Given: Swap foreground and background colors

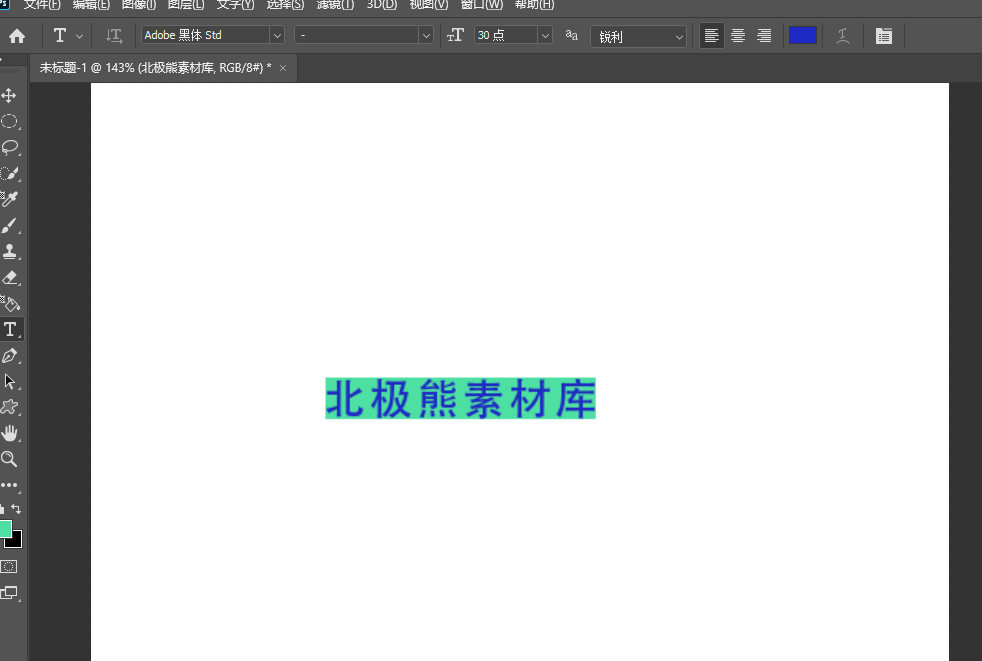Looking at the screenshot, I should pyautogui.click(x=16, y=509).
